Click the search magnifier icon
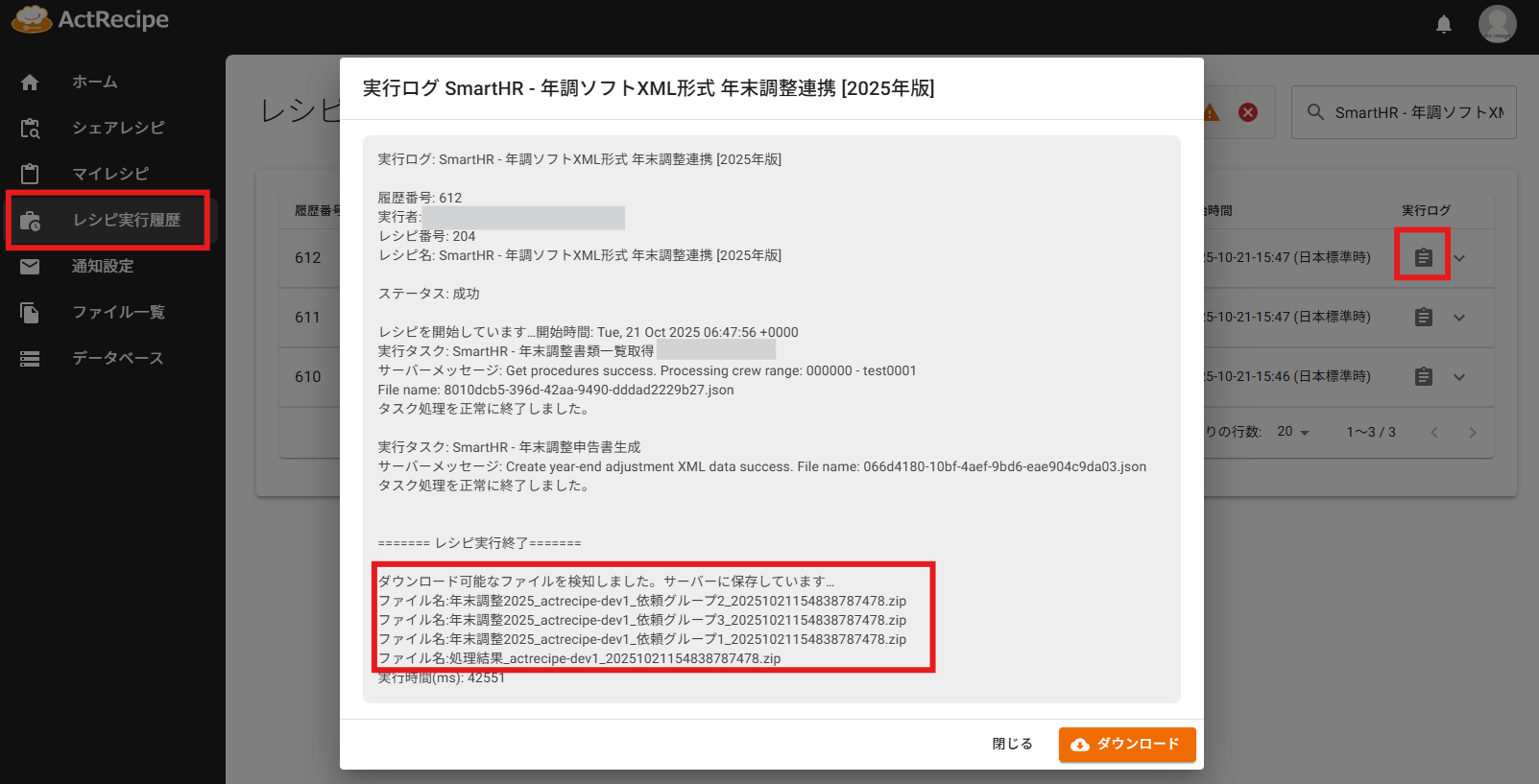1539x784 pixels. (1315, 112)
